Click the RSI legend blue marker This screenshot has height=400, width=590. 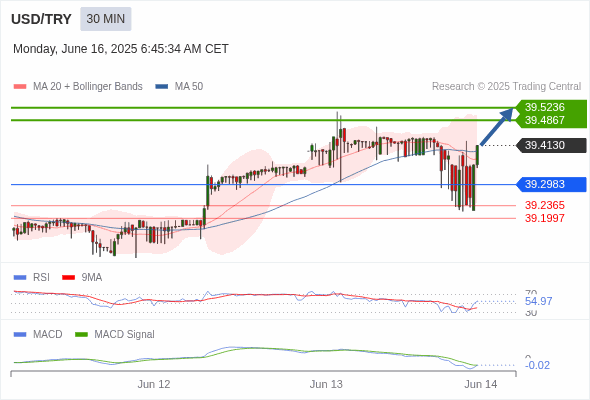point(20,278)
